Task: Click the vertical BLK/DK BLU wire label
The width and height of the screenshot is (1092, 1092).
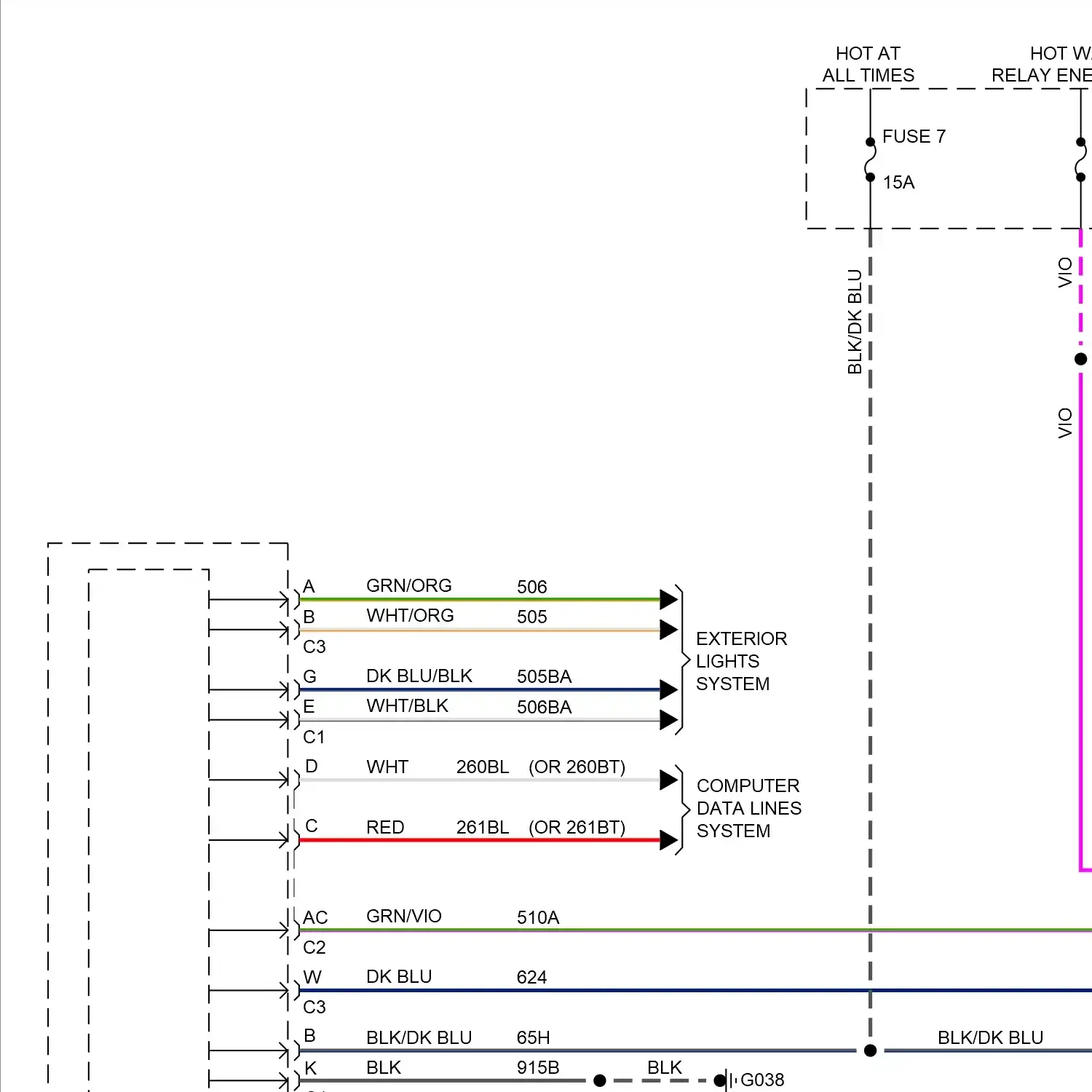Action: pos(855,322)
